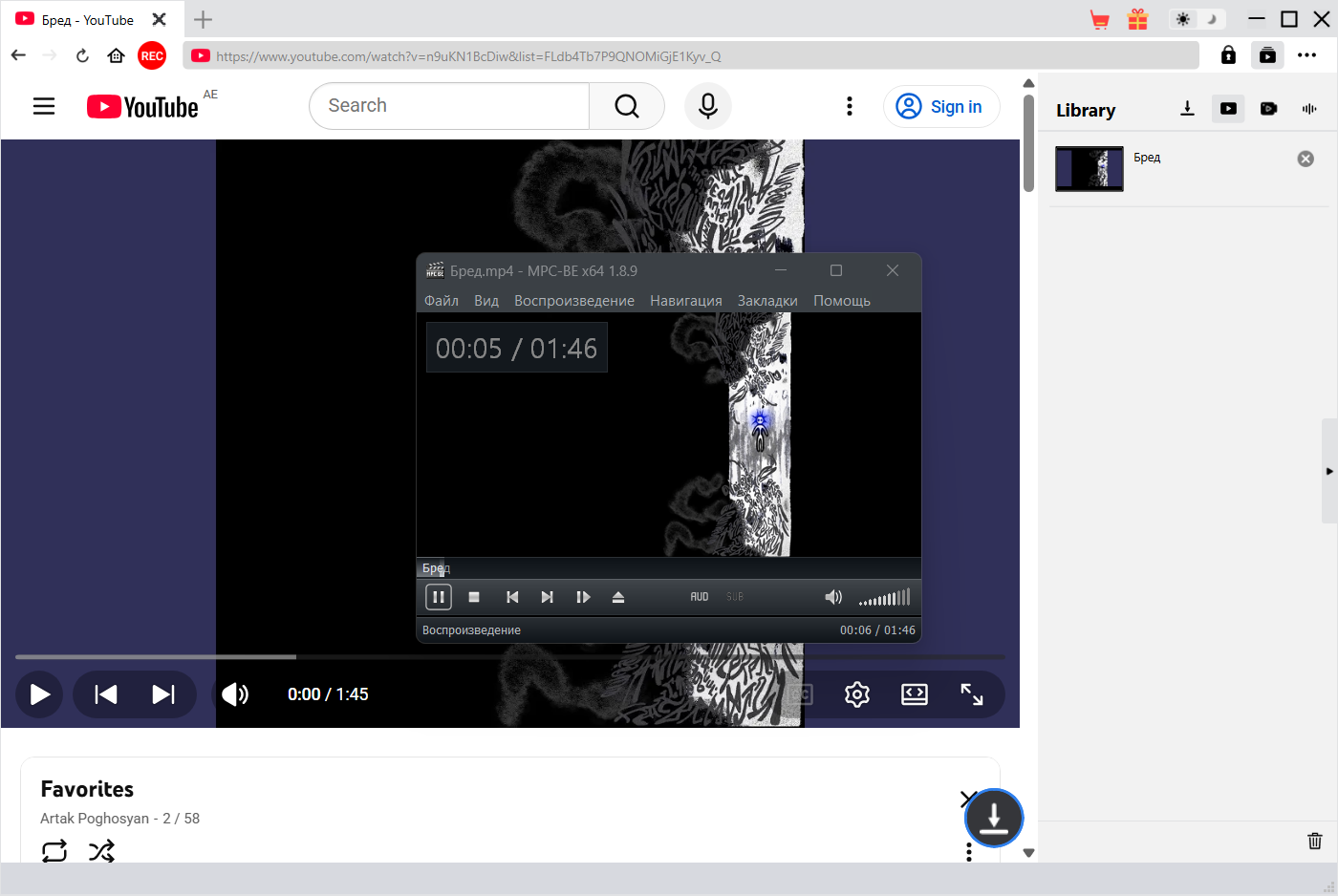Show audio tab in Library panel
The image size is (1338, 896).
click(x=1309, y=109)
